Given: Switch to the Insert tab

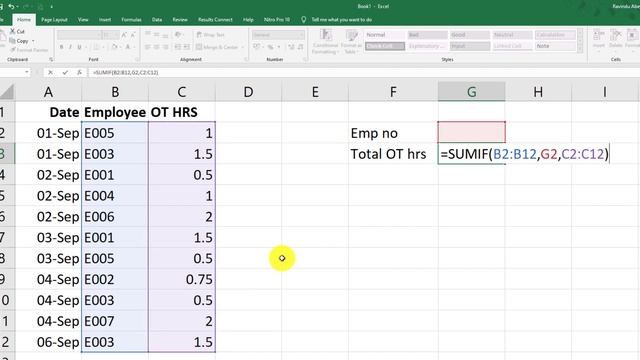Looking at the screenshot, I should pos(105,20).
